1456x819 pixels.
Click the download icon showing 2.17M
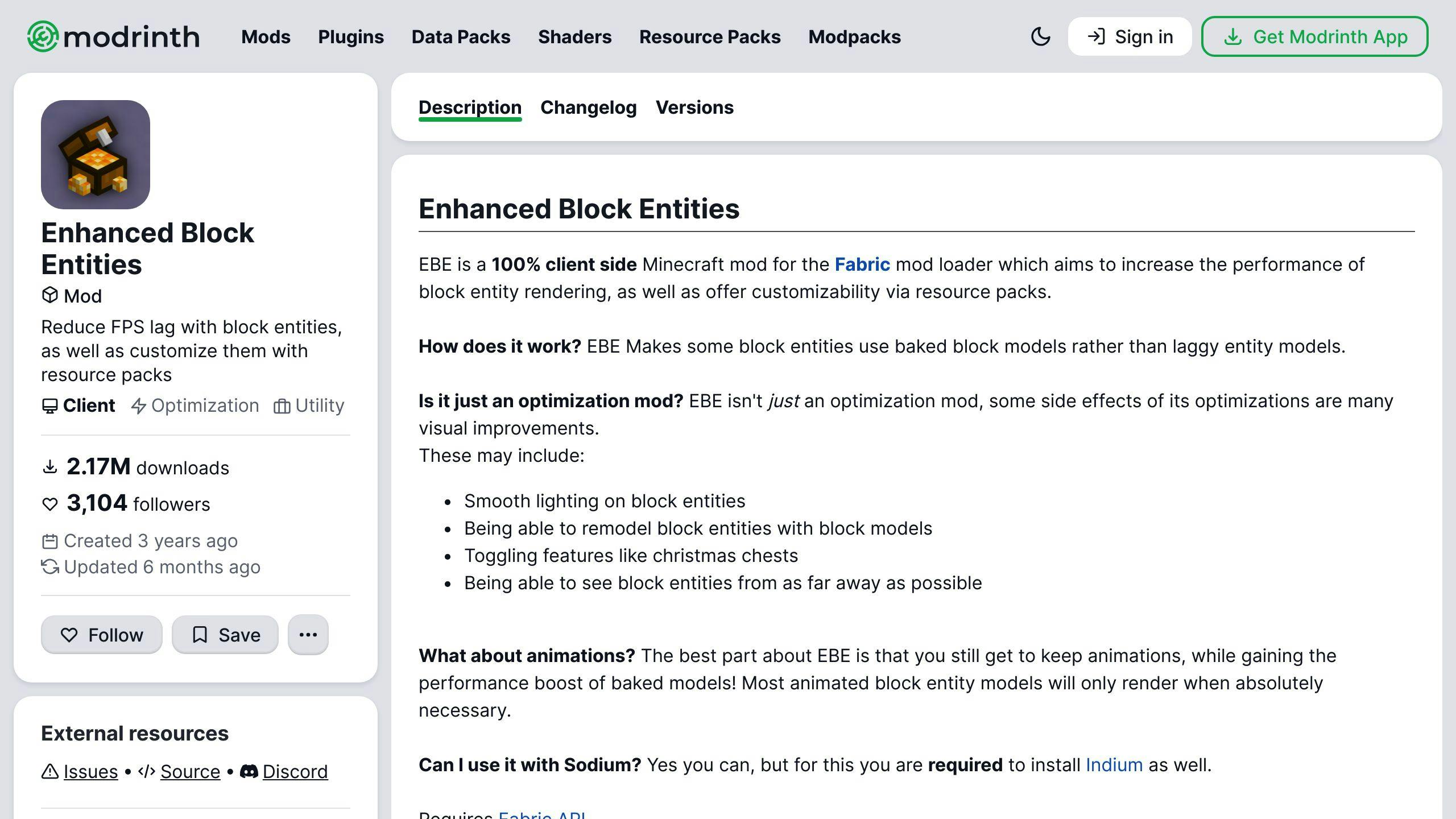point(49,467)
